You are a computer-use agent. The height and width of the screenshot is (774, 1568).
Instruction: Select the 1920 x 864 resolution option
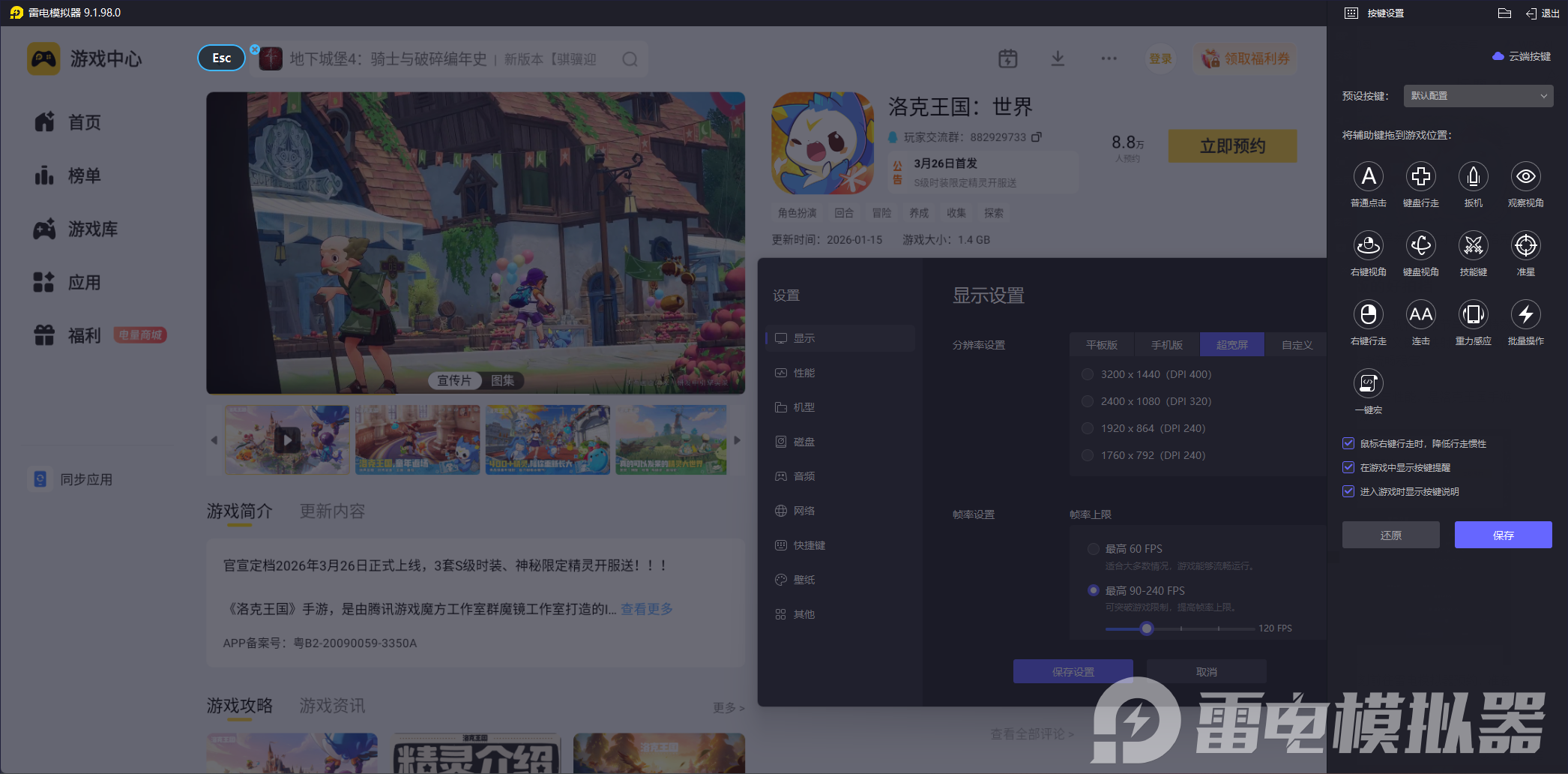click(1087, 428)
